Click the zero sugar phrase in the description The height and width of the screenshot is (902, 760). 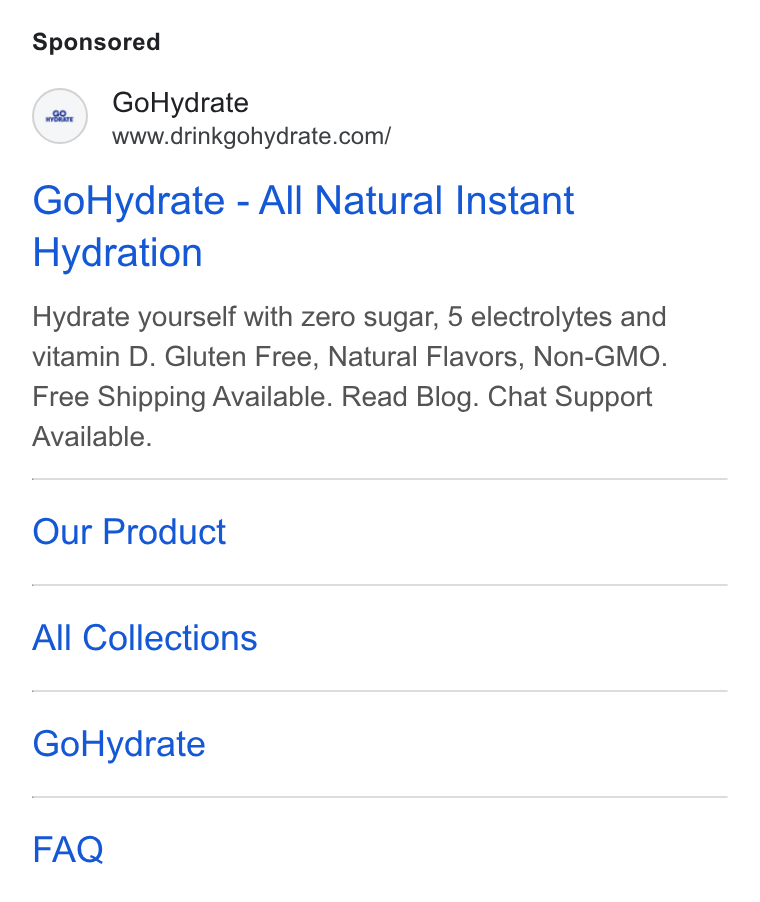click(370, 317)
